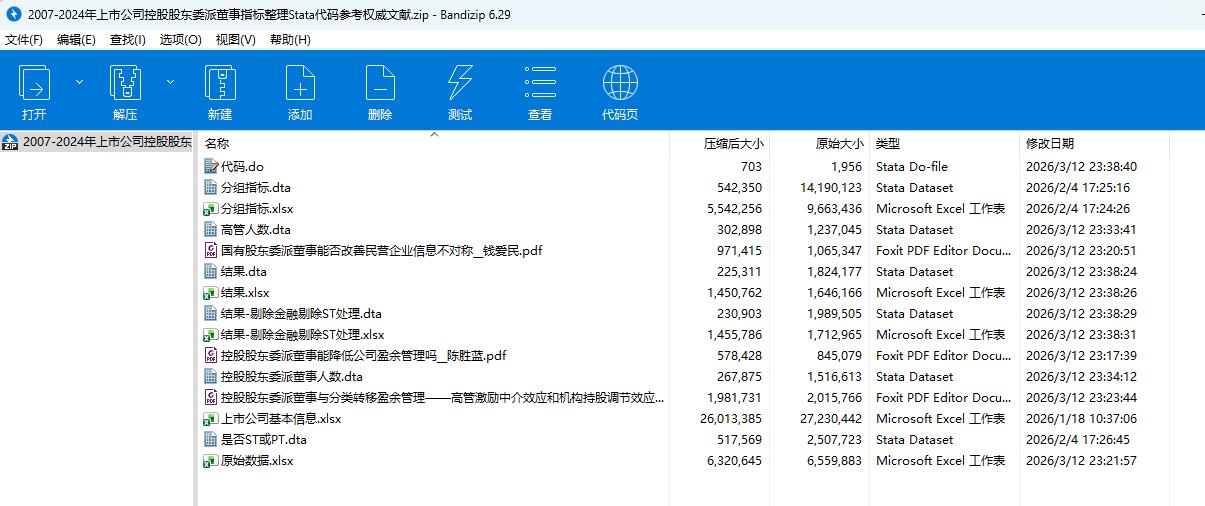1205x506 pixels.
Task: Click the icon of 结果-剔除金融剔除ST处理.xlsx
Action: [x=210, y=335]
